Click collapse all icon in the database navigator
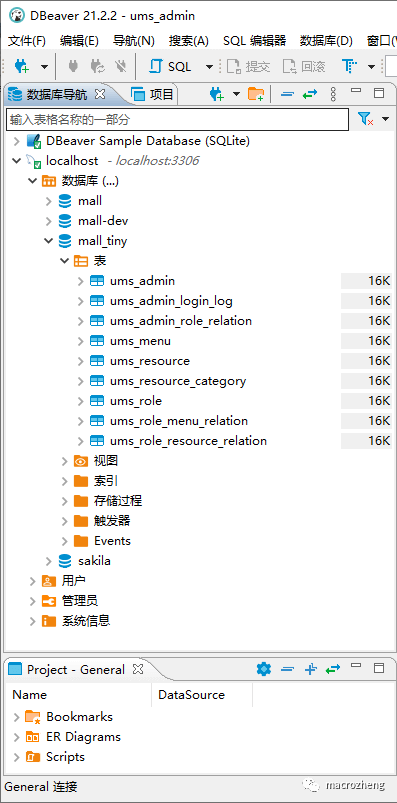Screen dimensions: 397x803 pyautogui.click(x=287, y=94)
